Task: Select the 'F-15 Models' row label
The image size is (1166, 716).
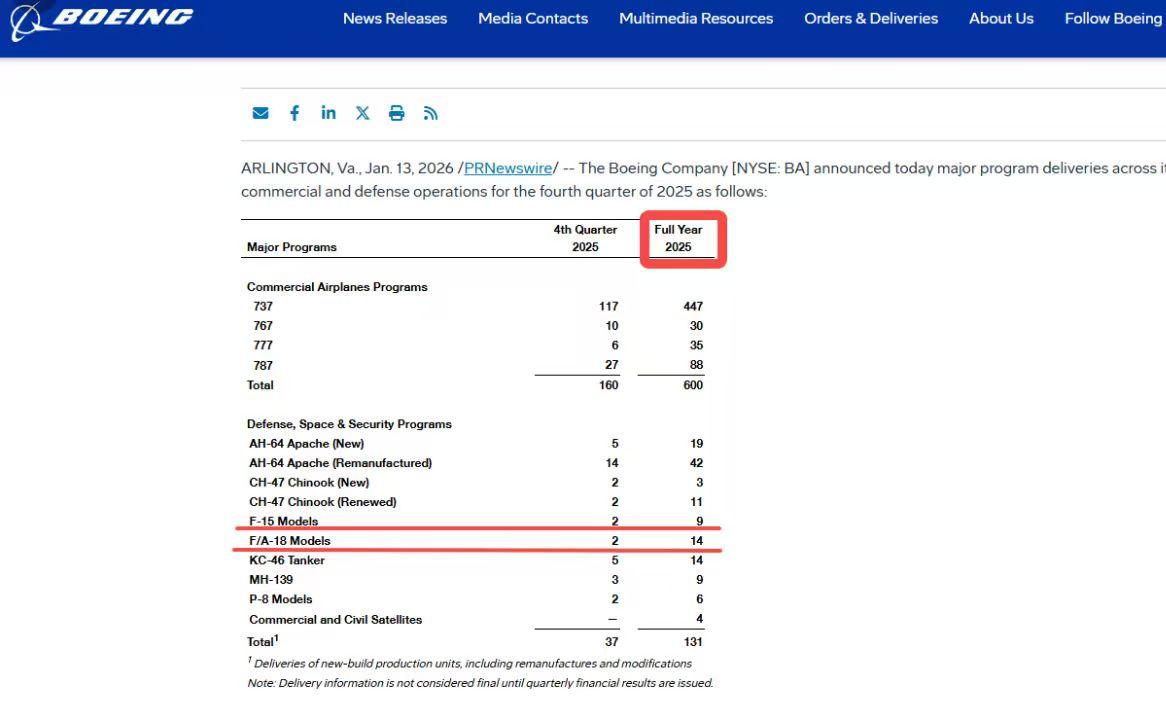Action: click(283, 521)
